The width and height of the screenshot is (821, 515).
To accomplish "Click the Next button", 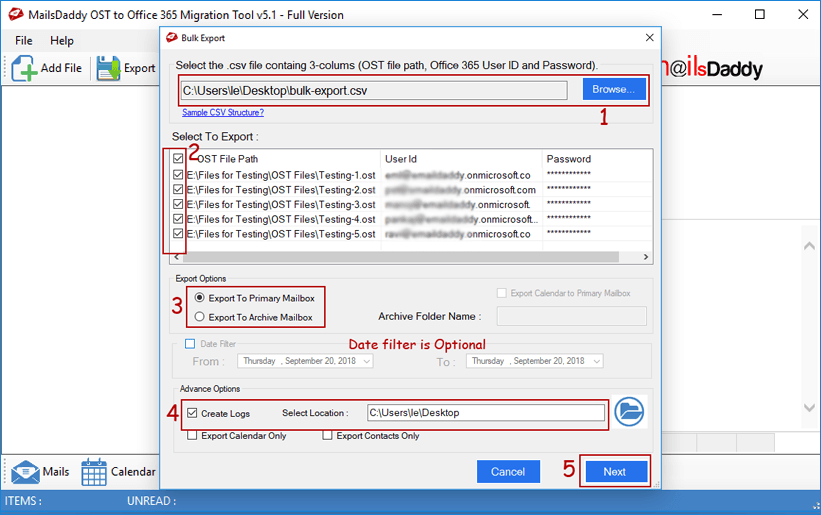I will [615, 472].
